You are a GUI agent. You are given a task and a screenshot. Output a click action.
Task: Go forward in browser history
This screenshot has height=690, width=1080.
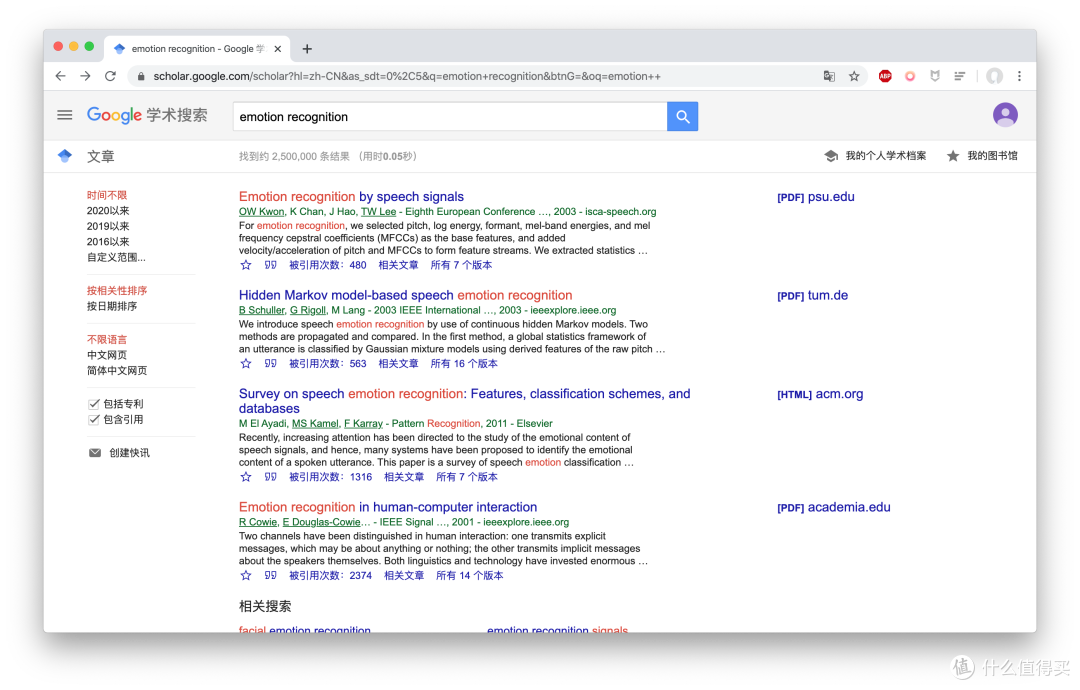point(85,76)
